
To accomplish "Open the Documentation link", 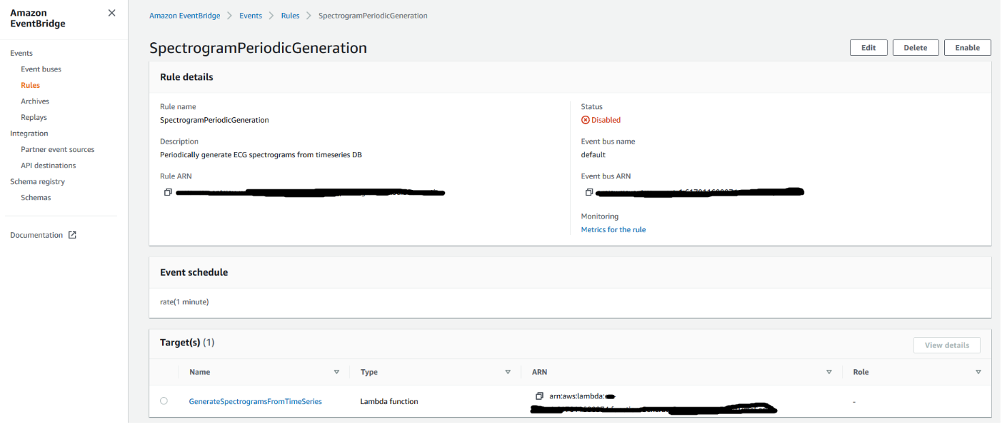I will (36, 235).
